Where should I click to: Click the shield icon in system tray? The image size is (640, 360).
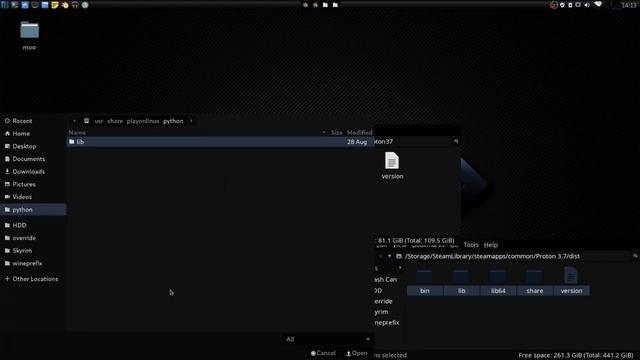[562, 5]
